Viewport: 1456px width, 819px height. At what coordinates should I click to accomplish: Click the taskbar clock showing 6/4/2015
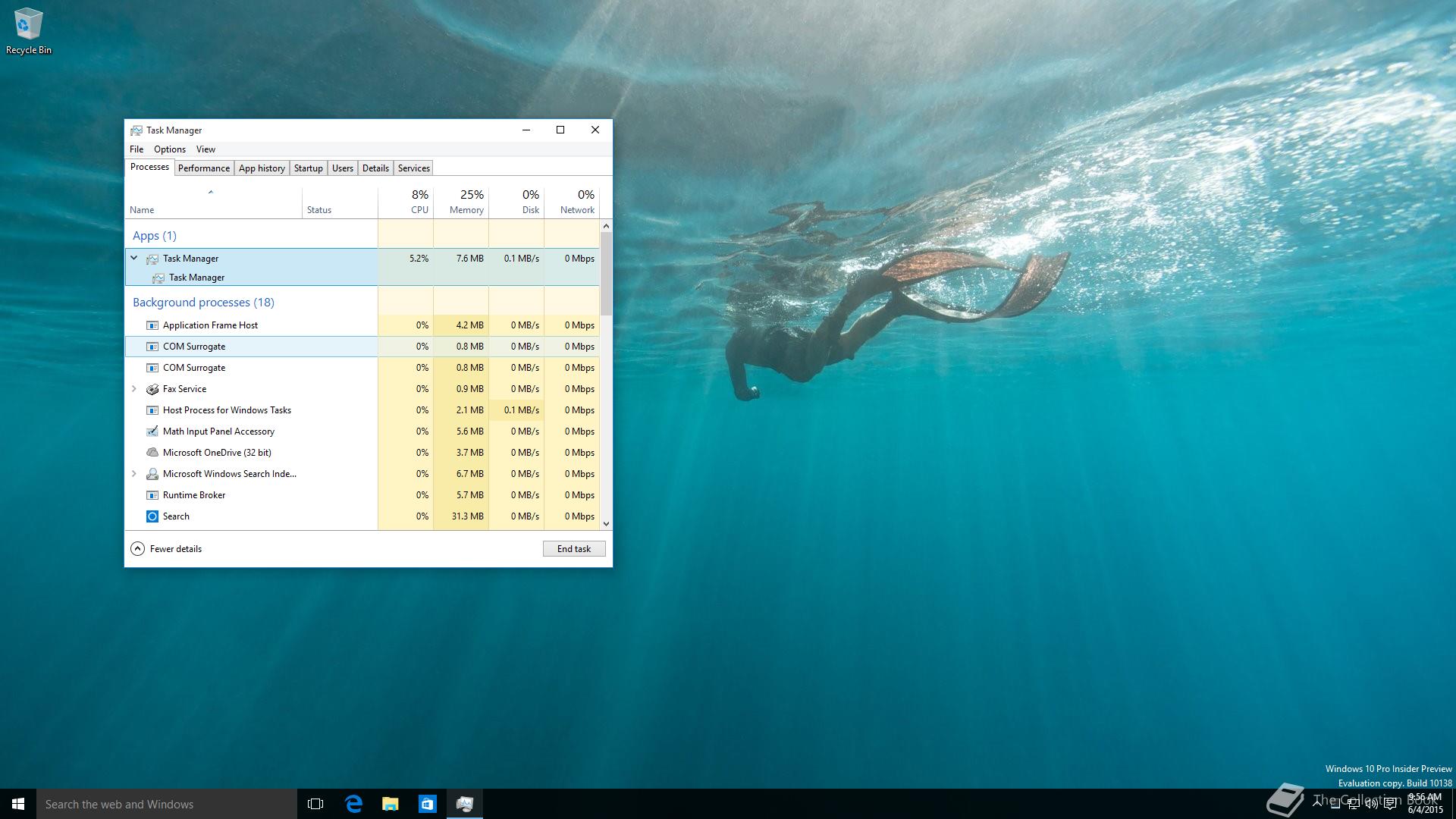pos(1425,804)
